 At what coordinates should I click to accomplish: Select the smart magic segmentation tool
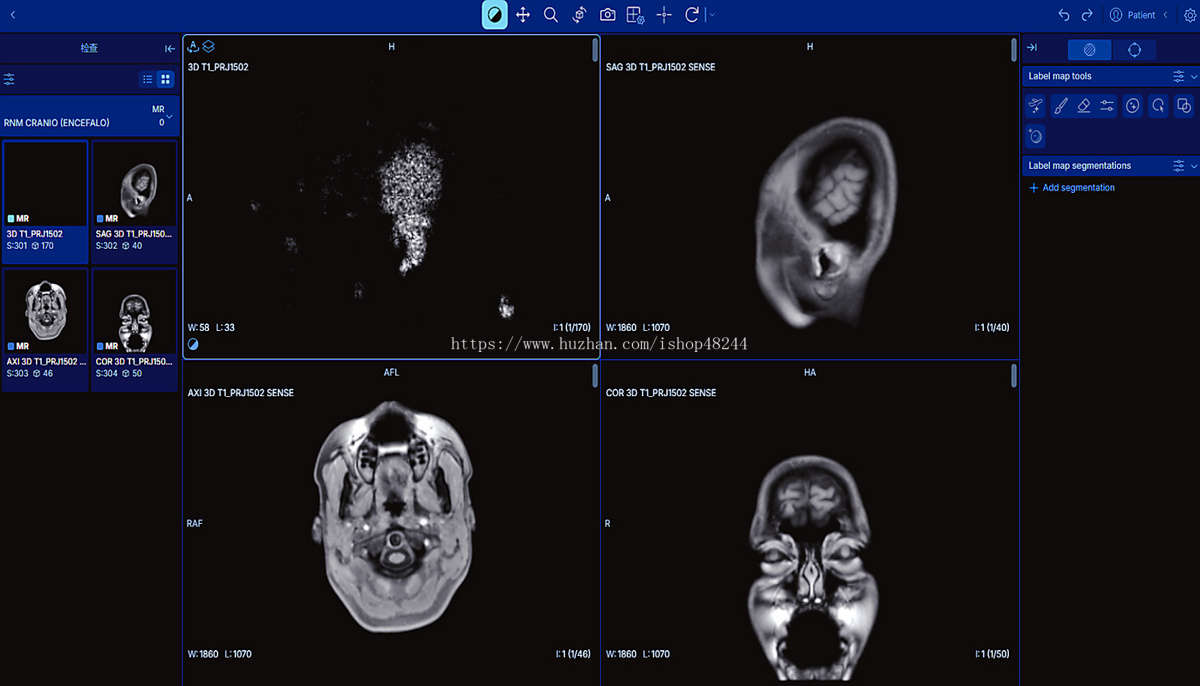(1035, 105)
